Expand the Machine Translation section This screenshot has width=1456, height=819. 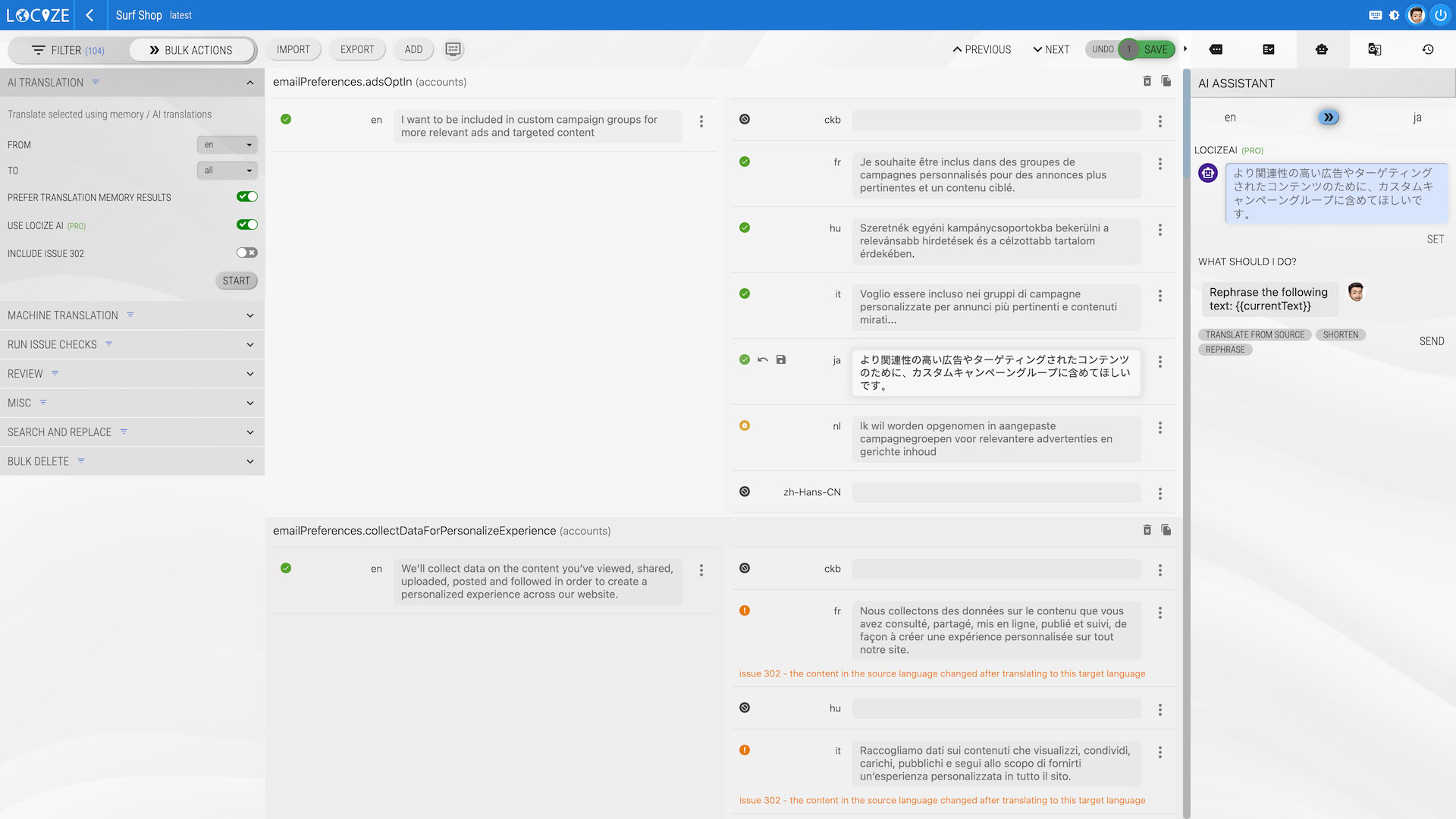tap(132, 315)
